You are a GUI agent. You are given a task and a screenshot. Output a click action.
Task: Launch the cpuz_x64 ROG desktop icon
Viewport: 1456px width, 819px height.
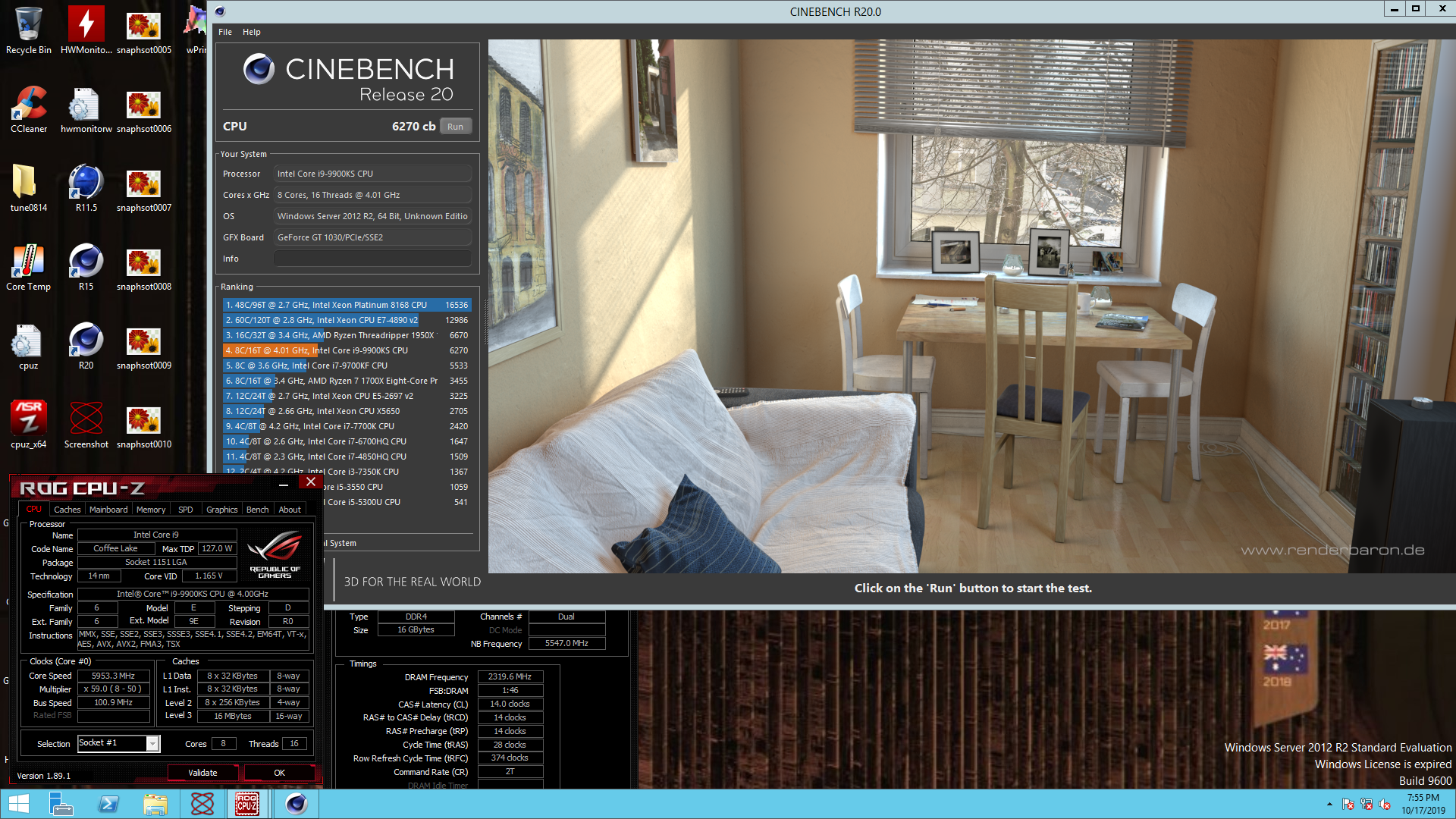tap(28, 425)
